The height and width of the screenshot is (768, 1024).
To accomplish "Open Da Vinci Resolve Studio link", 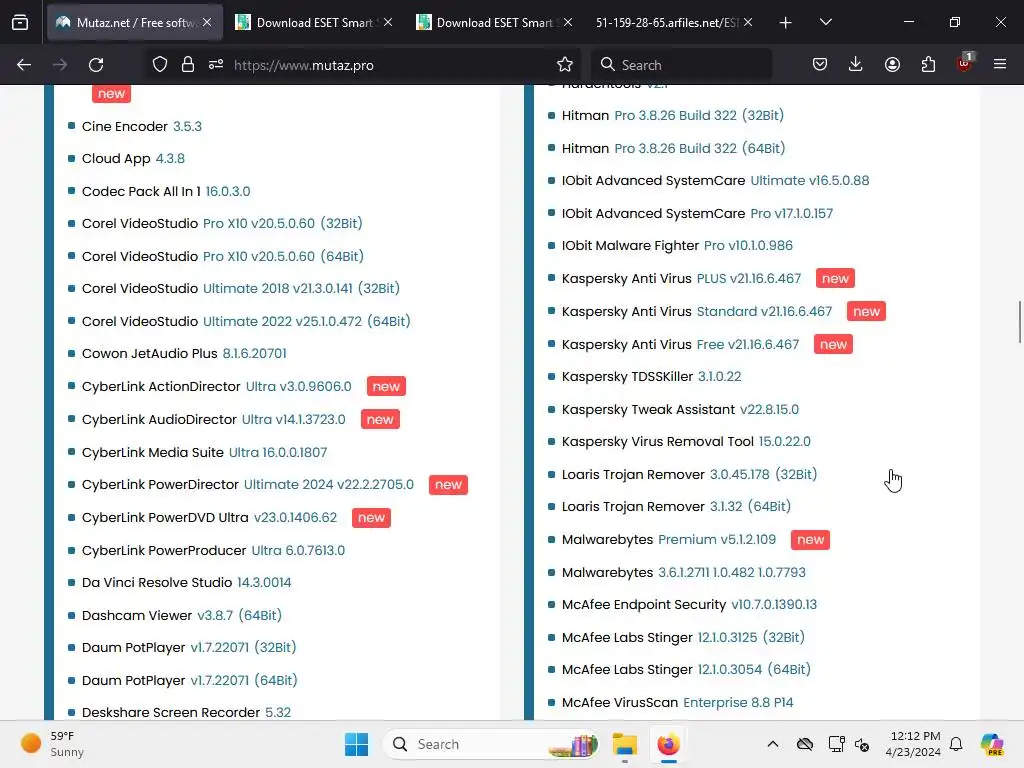I will tap(187, 583).
